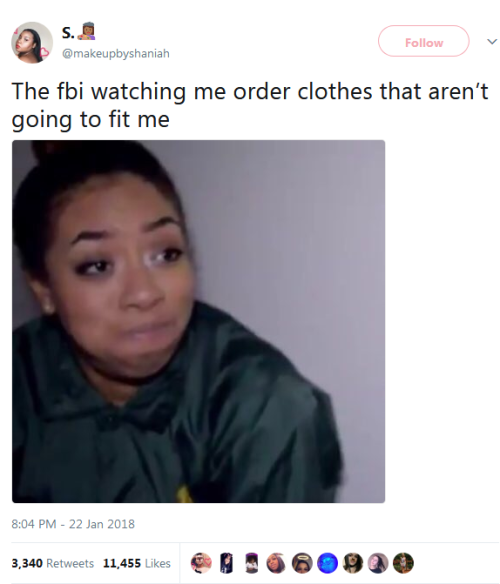Open the @makeupbyshaniah handle link
Screen dimensions: 500x584
pos(115,54)
